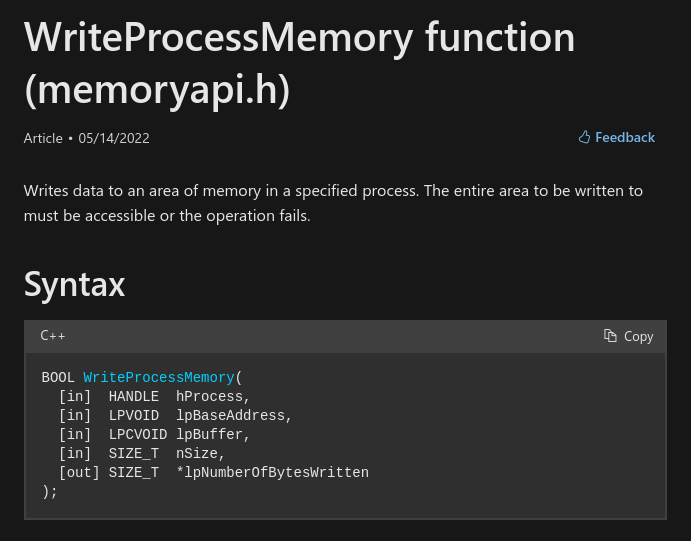The height and width of the screenshot is (541, 691).
Task: Click the hProcess parameter in code
Action: click(212, 397)
